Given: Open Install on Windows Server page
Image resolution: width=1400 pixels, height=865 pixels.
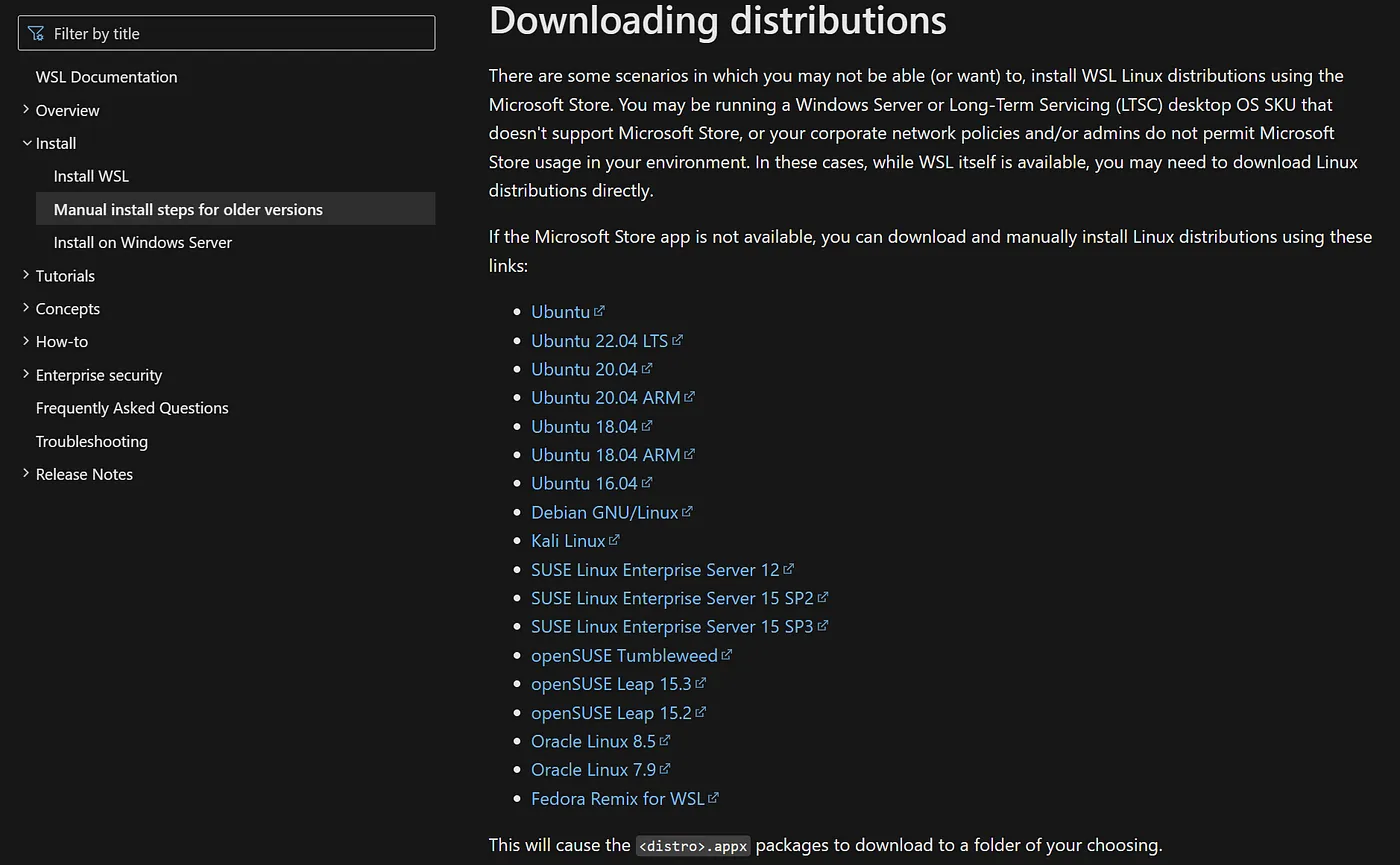Looking at the screenshot, I should (142, 242).
